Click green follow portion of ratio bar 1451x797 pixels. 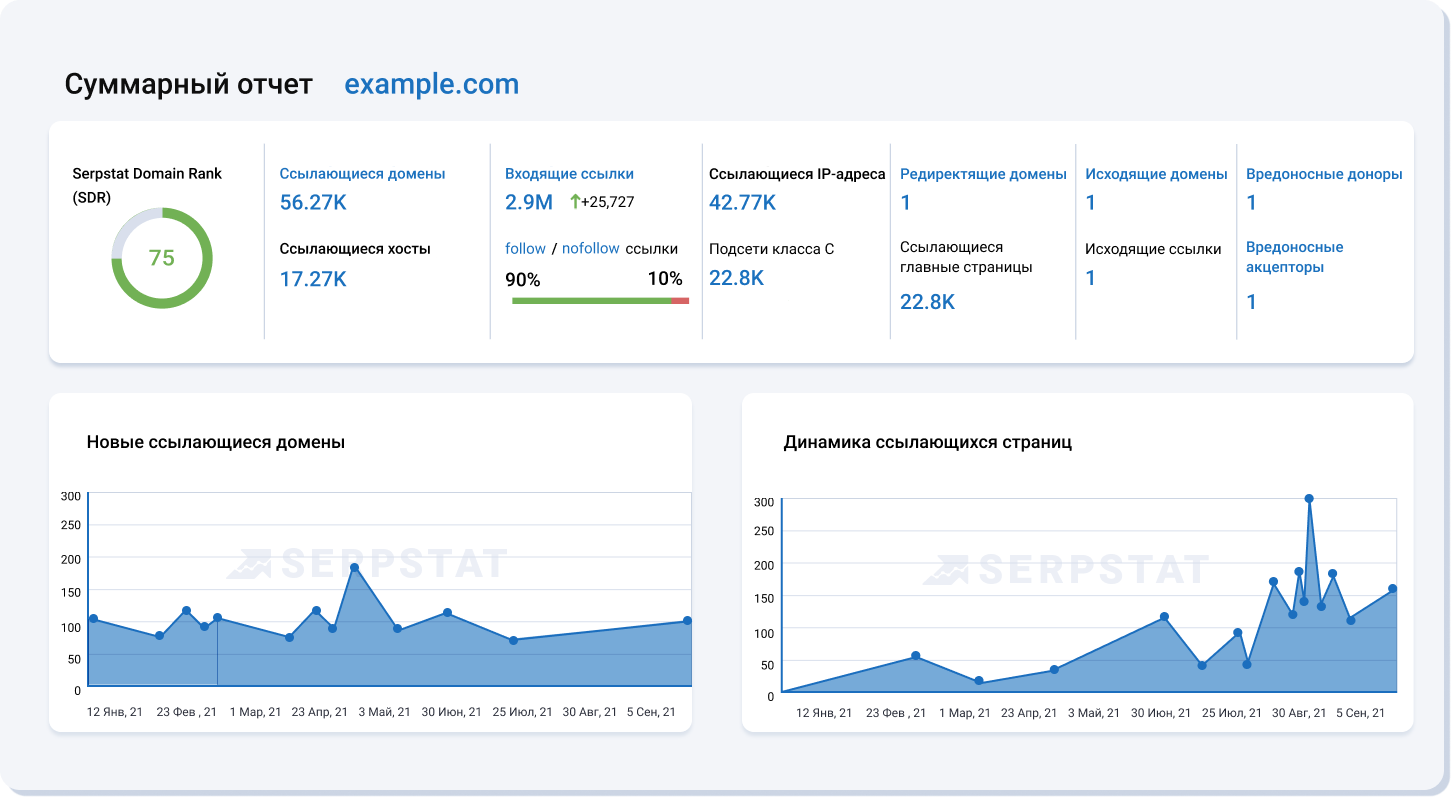click(590, 300)
